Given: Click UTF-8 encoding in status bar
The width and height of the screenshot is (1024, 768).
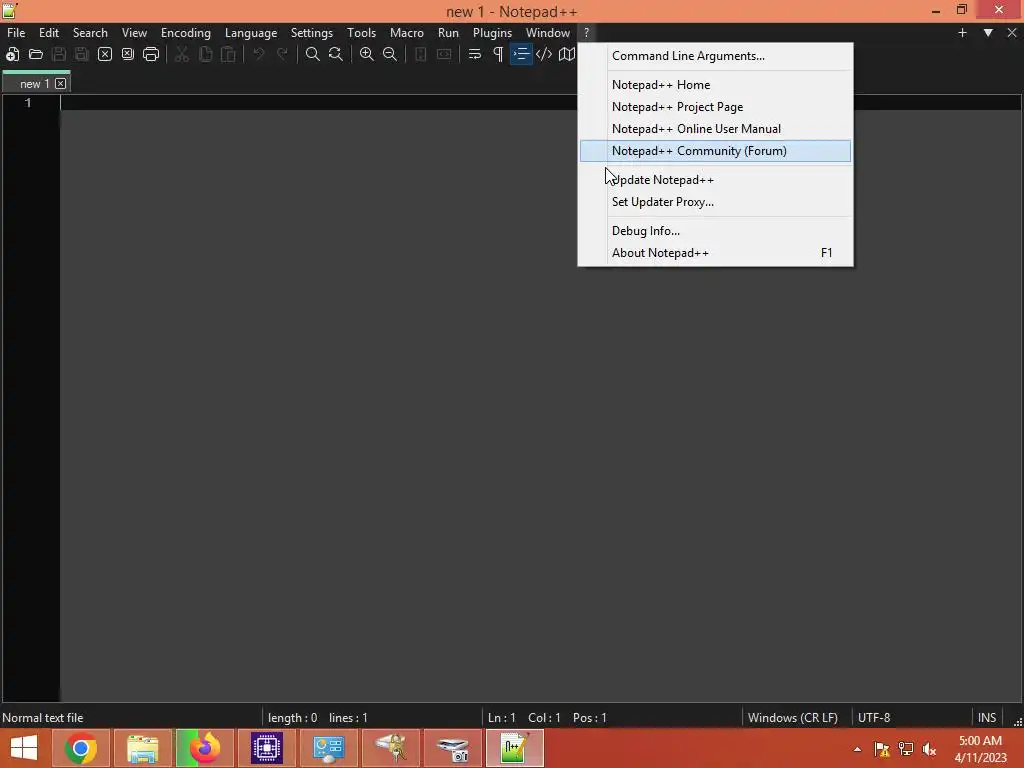Looking at the screenshot, I should click(874, 718).
